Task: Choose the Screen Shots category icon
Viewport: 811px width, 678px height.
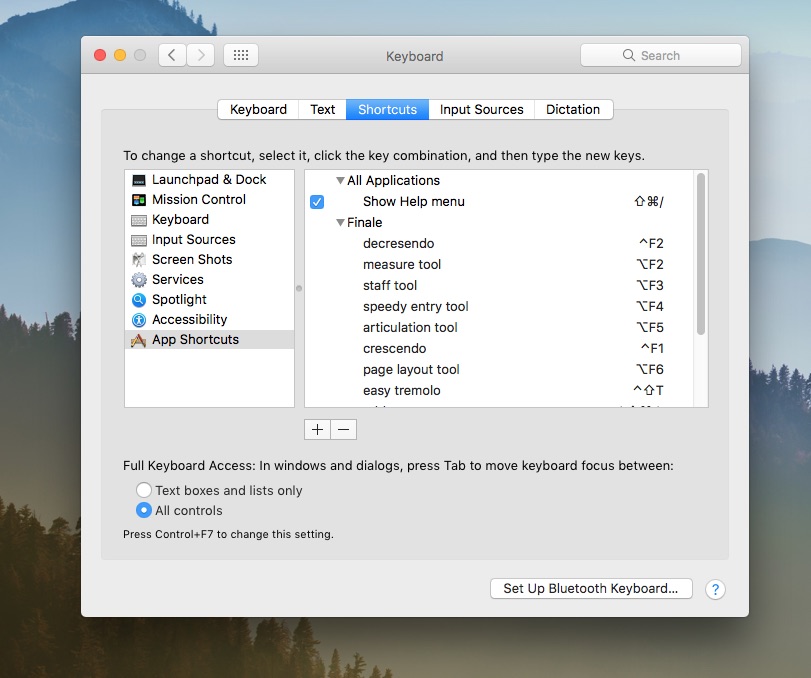Action: [x=139, y=260]
